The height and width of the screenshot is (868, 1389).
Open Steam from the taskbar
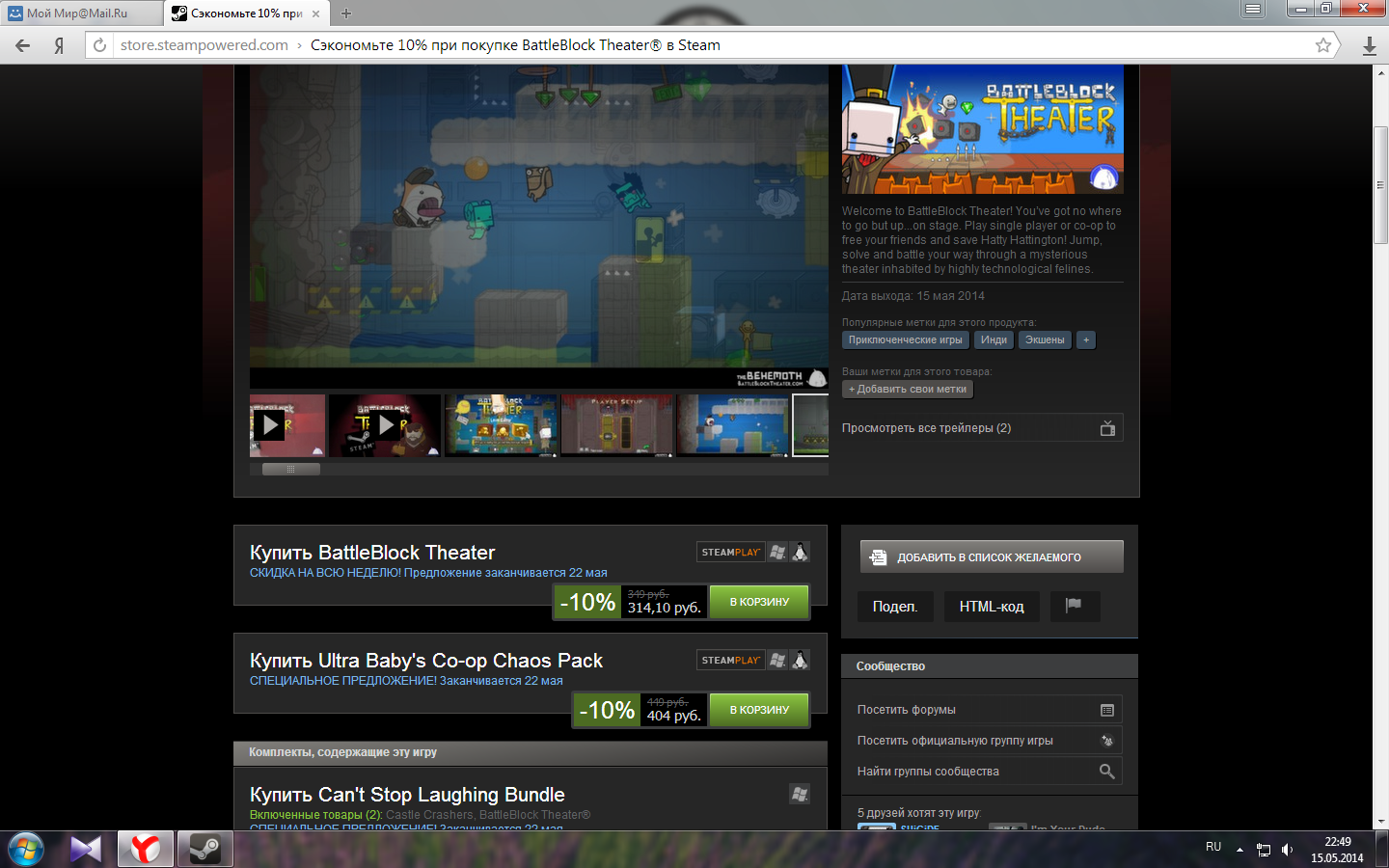204,850
